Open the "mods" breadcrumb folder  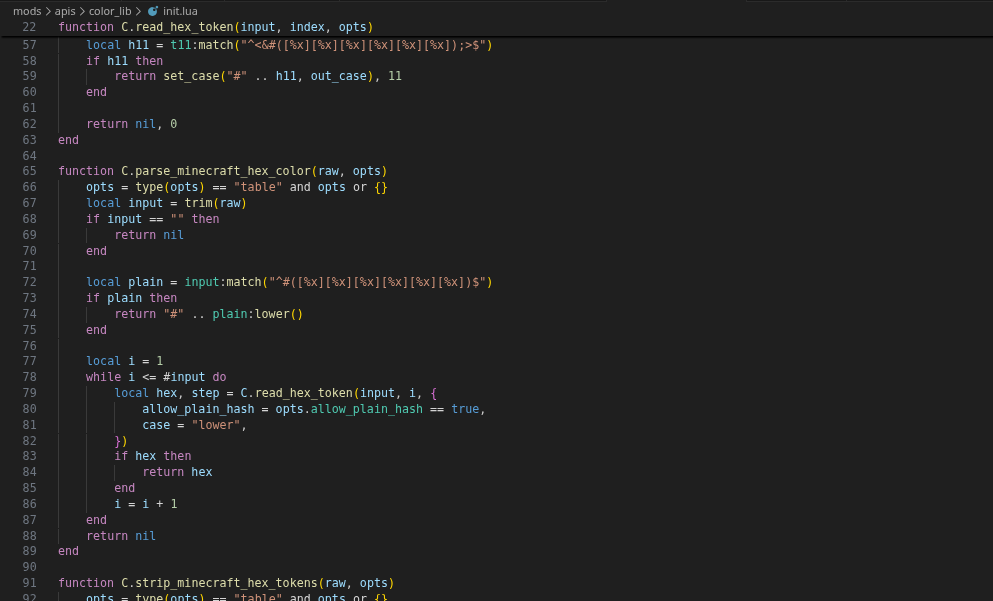[x=27, y=11]
